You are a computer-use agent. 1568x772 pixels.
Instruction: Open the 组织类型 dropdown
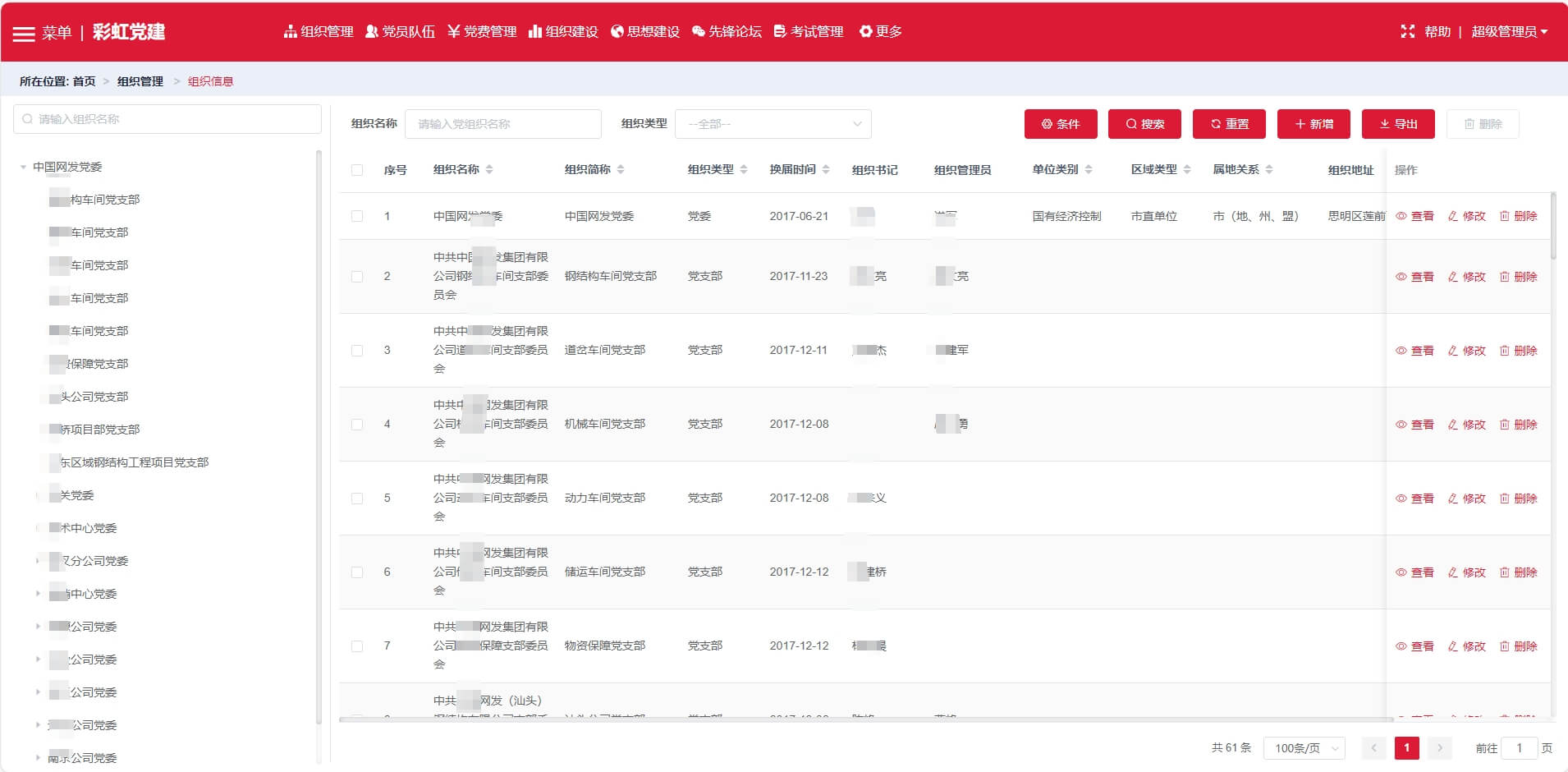(x=773, y=124)
